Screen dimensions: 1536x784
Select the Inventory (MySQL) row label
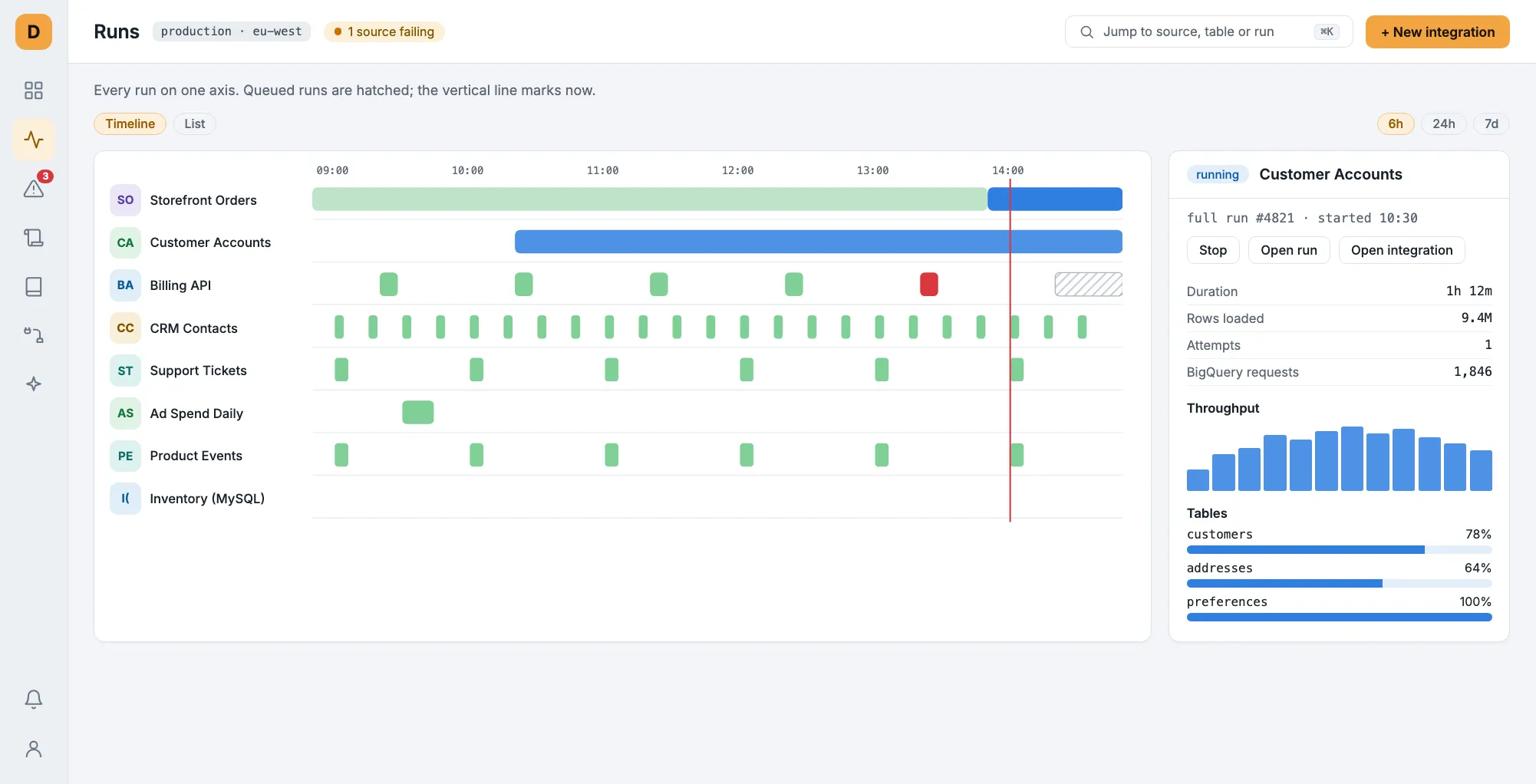pyautogui.click(x=207, y=499)
